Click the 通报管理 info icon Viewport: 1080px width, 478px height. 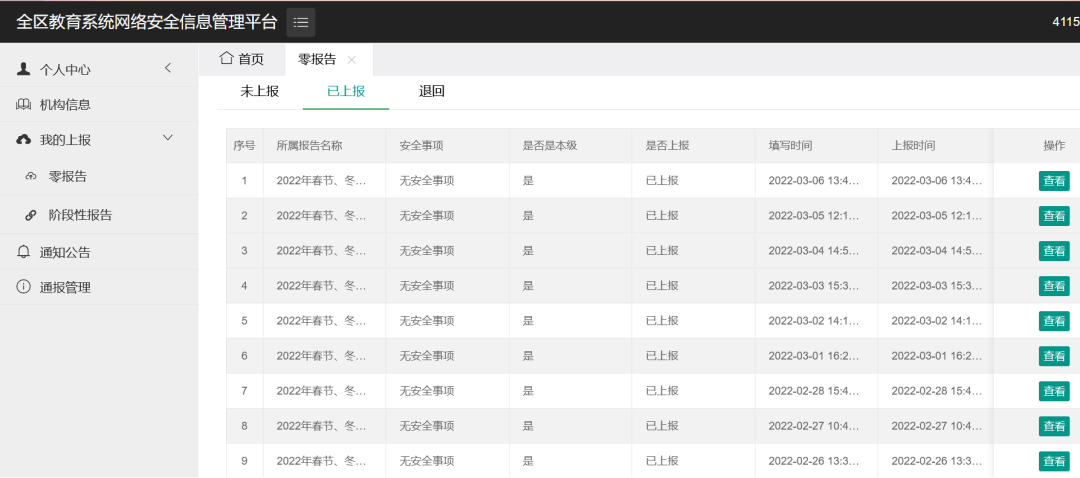24,287
